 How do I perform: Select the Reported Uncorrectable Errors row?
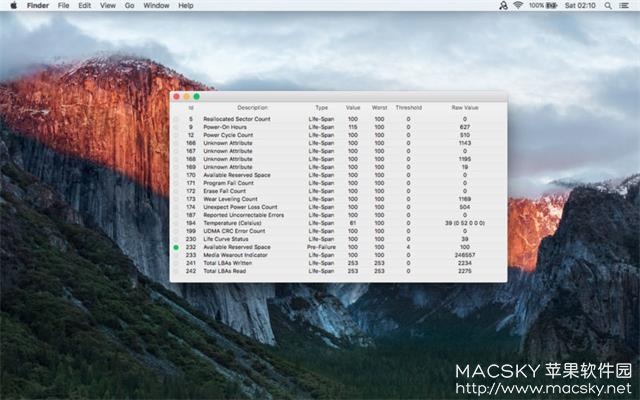[338, 215]
